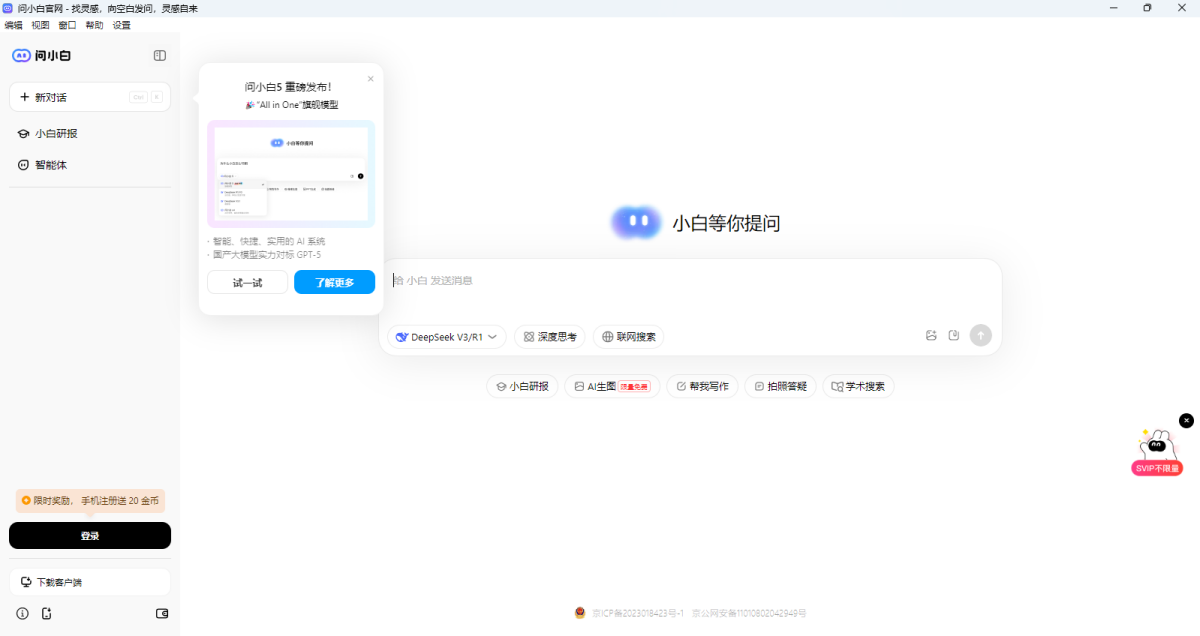This screenshot has width=1200, height=636.
Task: Click the attachment upload icon in input box
Action: pyautogui.click(x=954, y=336)
